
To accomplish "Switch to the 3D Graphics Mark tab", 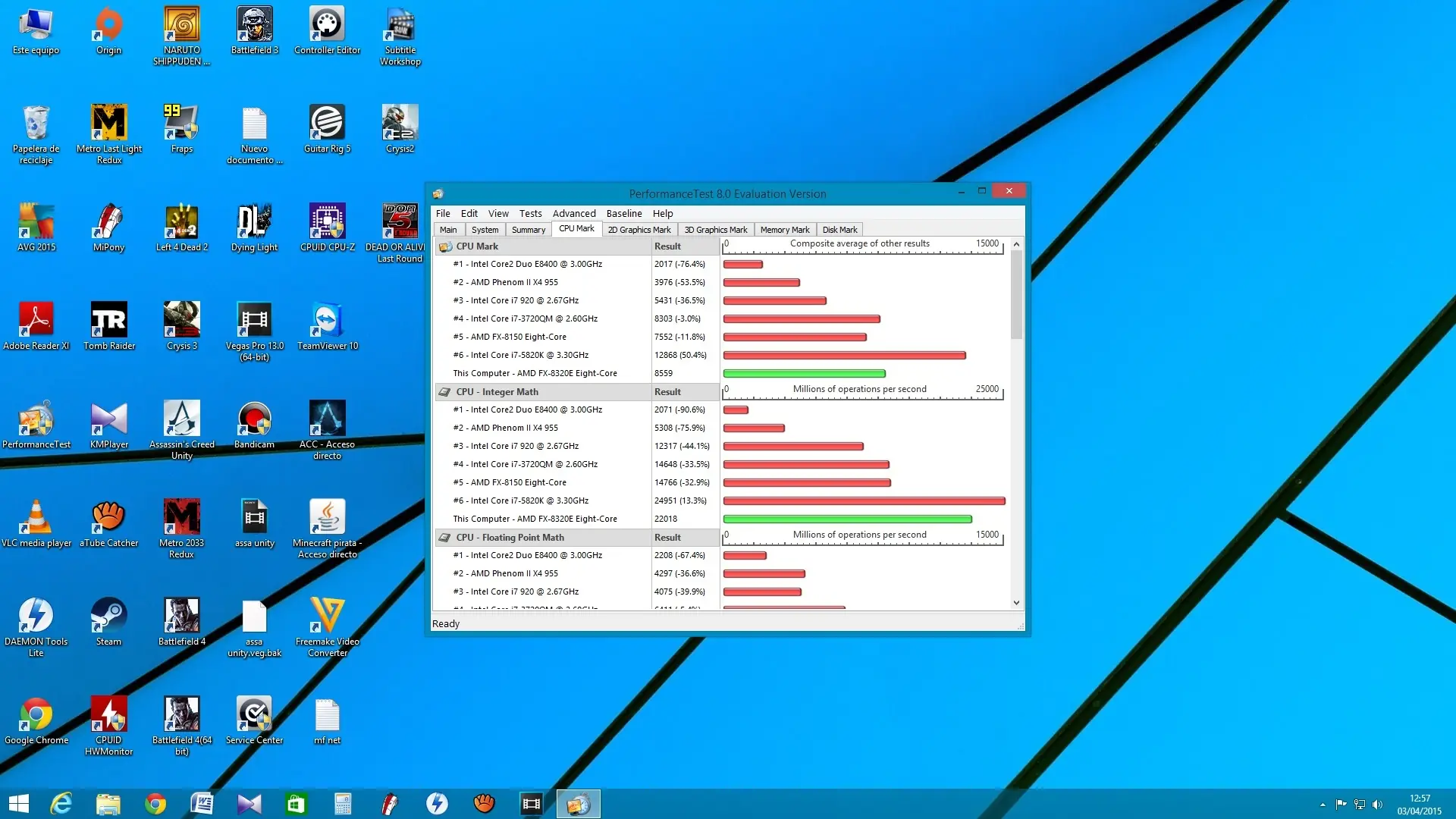I will pyautogui.click(x=715, y=230).
